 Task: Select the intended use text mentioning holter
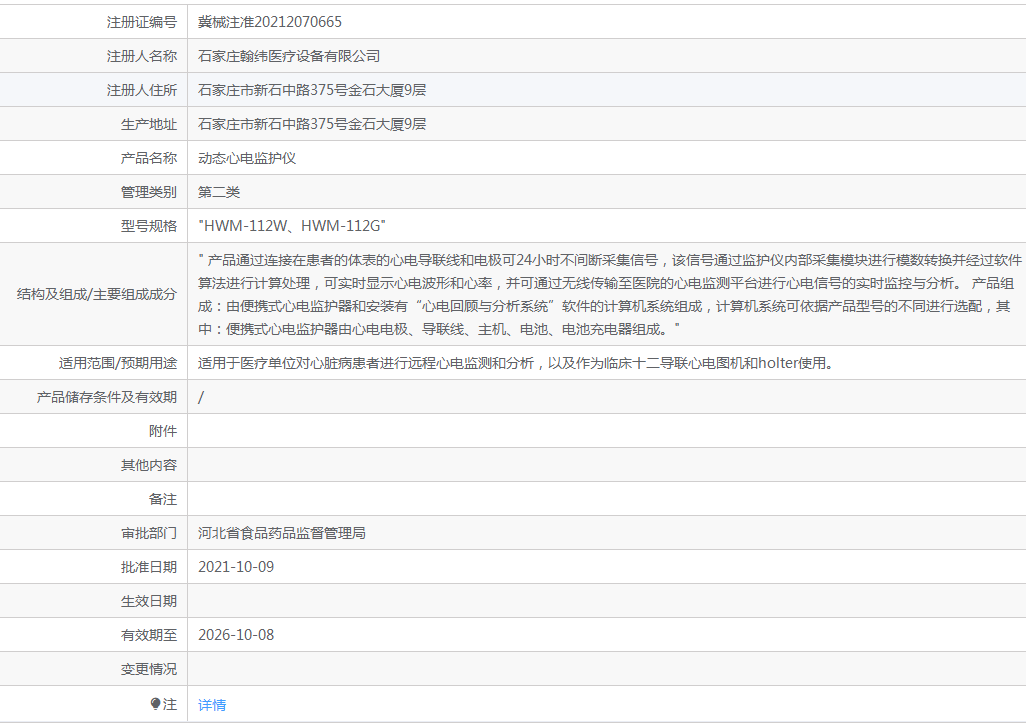(x=517, y=363)
